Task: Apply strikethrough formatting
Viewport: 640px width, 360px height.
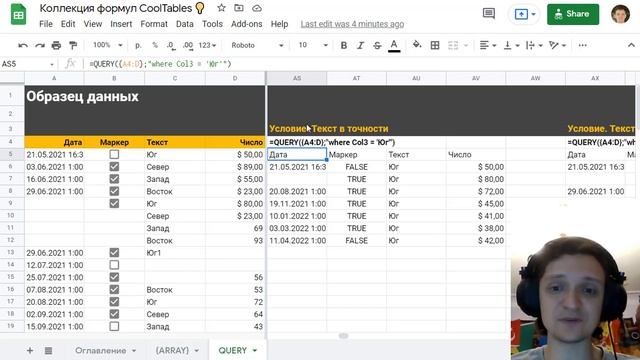Action: (x=377, y=45)
